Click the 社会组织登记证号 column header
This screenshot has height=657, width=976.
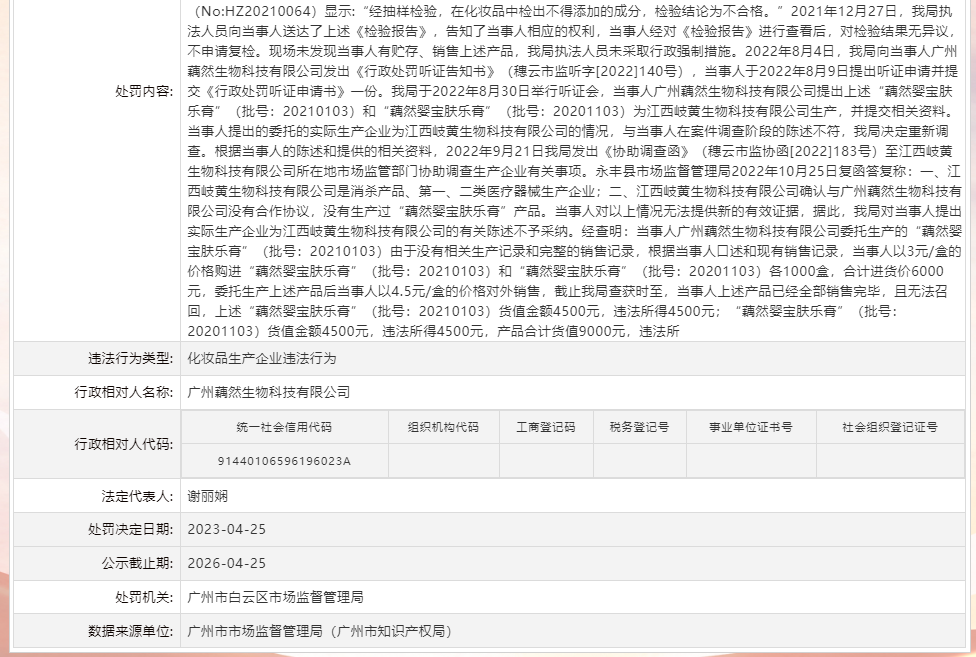(x=890, y=427)
